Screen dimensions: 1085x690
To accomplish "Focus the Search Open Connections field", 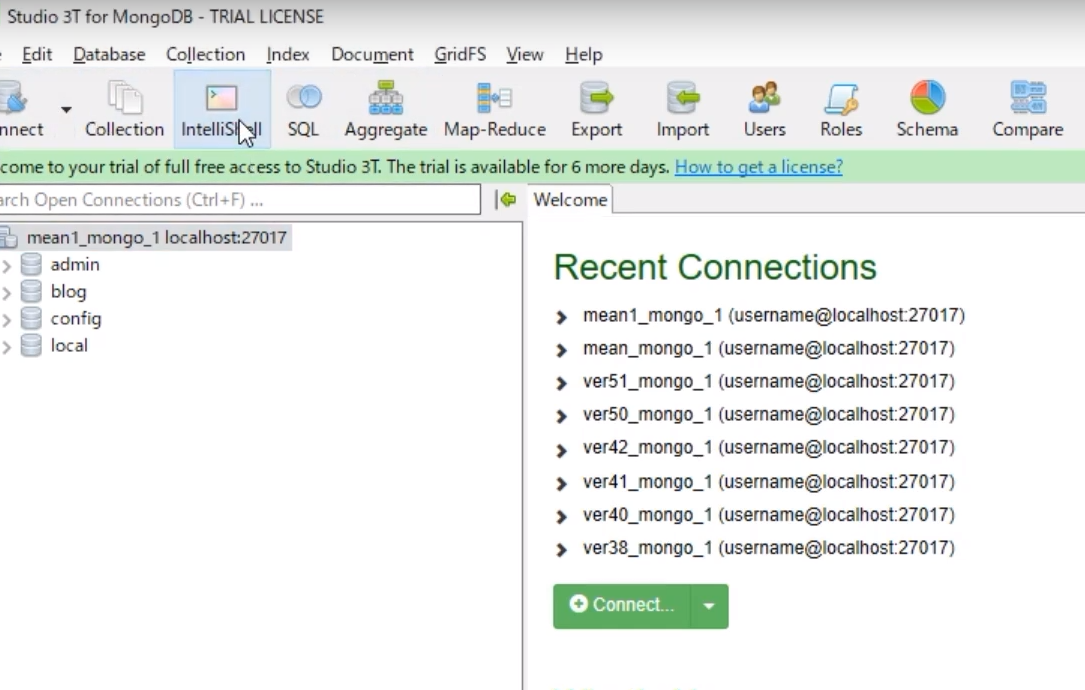I will pyautogui.click(x=239, y=200).
